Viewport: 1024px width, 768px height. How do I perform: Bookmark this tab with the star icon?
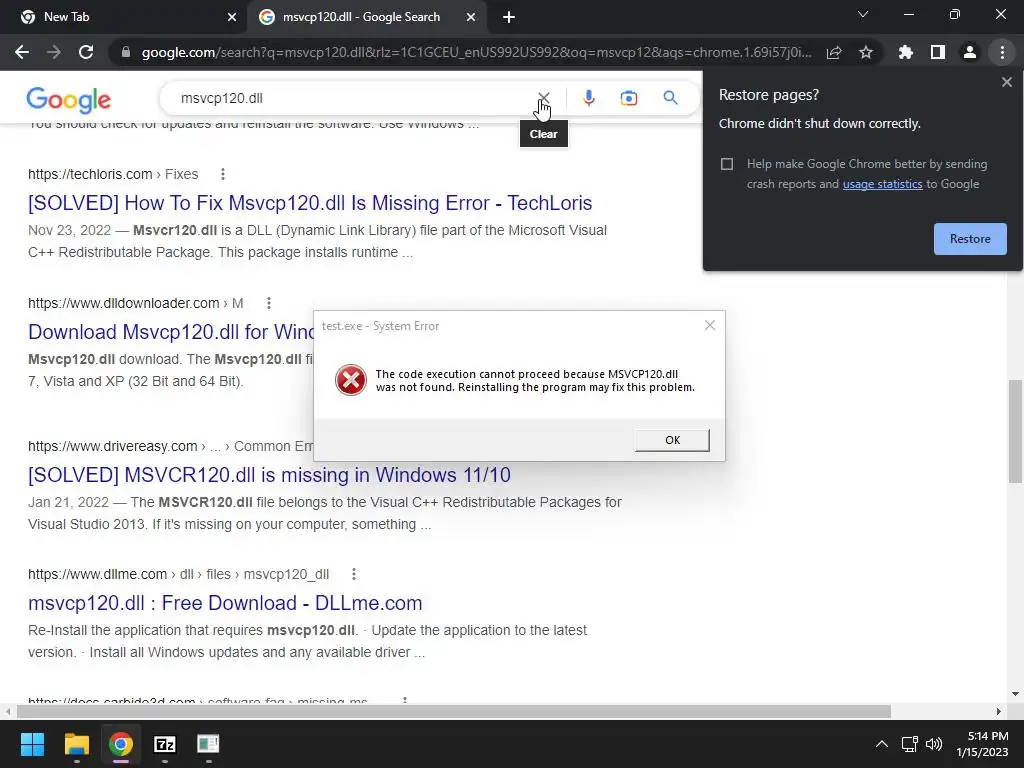click(x=866, y=52)
